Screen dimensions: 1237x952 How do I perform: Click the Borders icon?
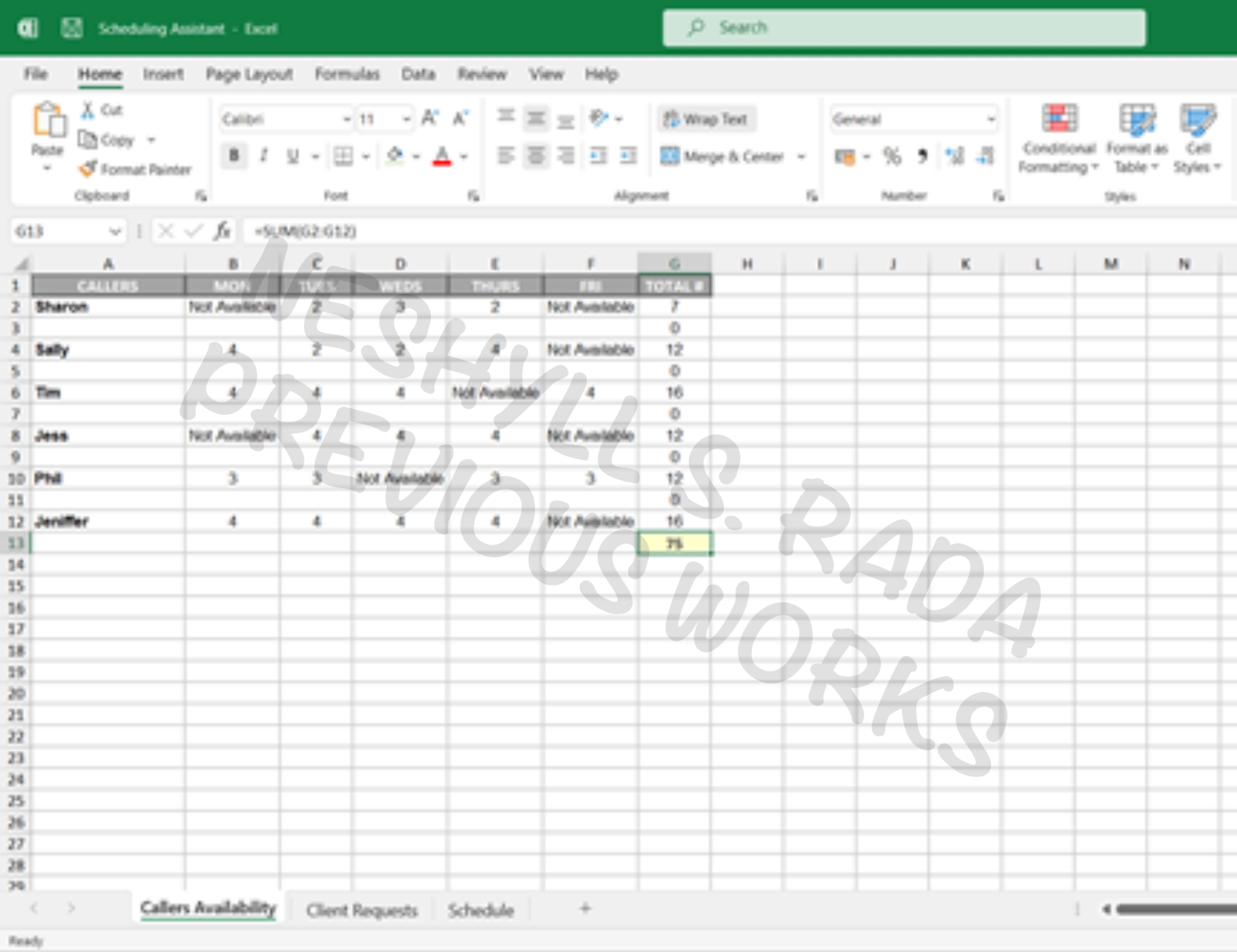coord(343,156)
